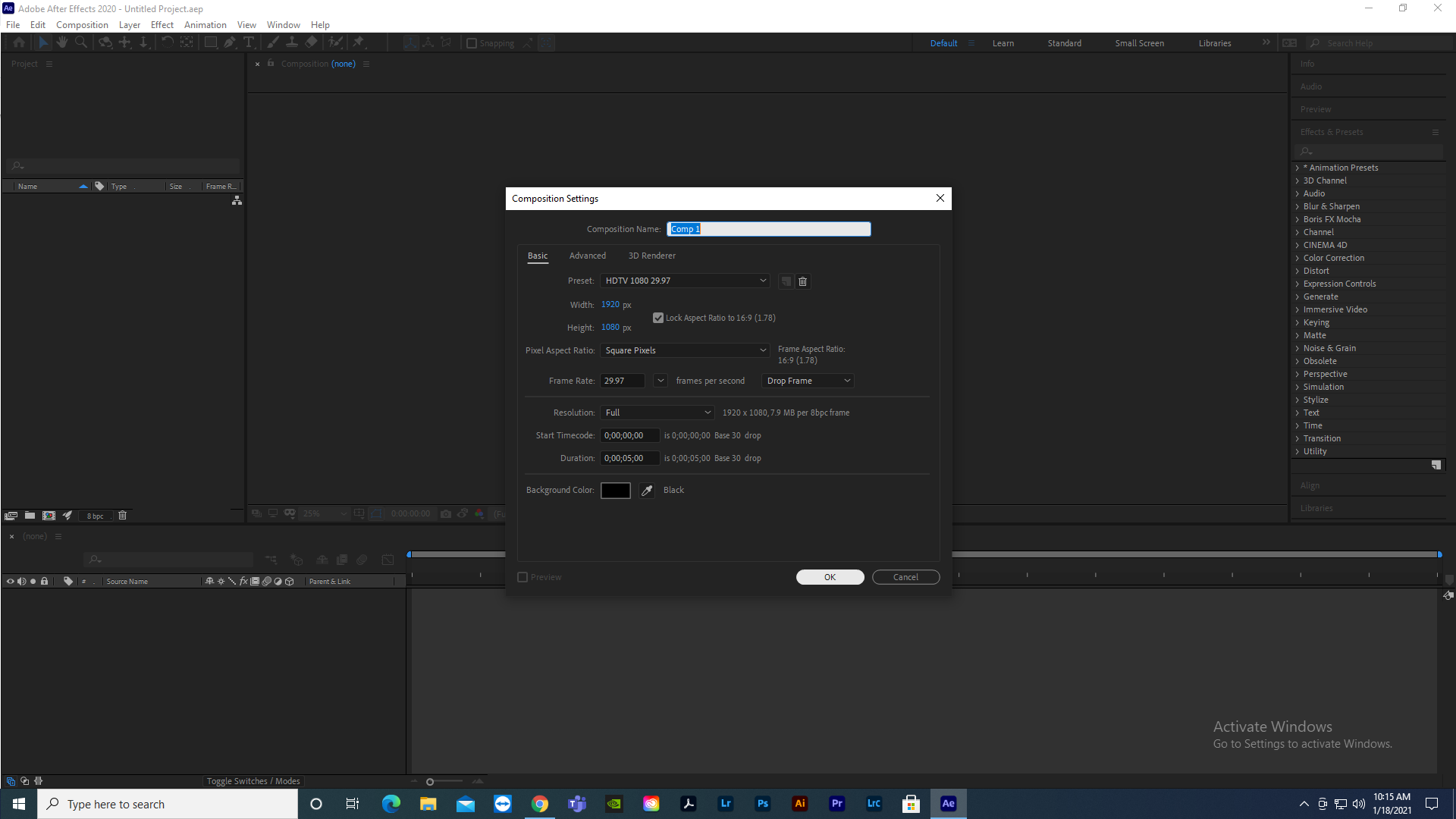The height and width of the screenshot is (819, 1456).
Task: Open Premiere Pro from the taskbar
Action: pos(837,804)
